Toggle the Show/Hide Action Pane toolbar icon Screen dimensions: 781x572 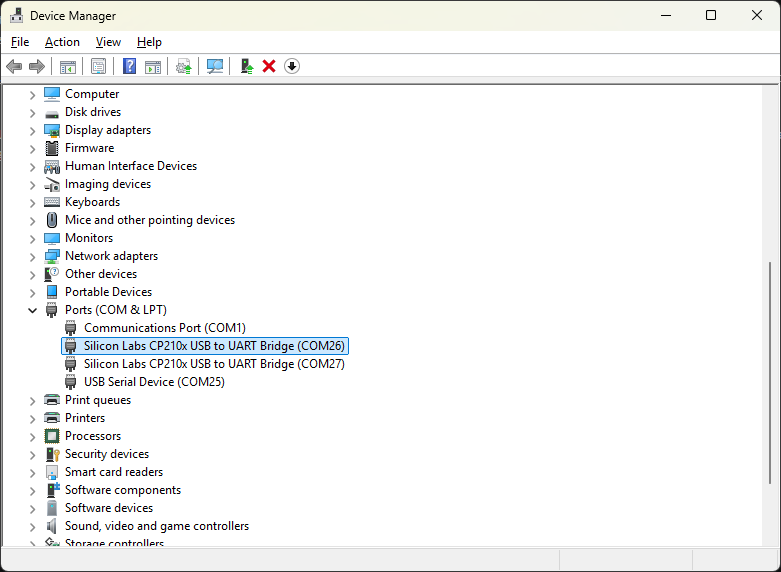(153, 66)
